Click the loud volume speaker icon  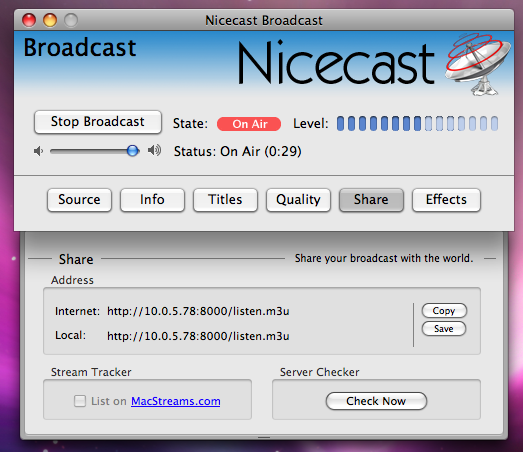(154, 150)
